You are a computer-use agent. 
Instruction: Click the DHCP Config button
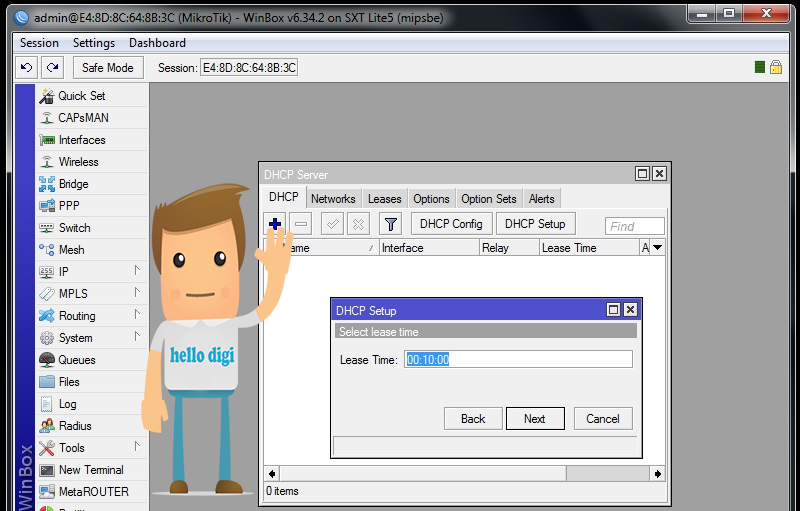click(451, 224)
